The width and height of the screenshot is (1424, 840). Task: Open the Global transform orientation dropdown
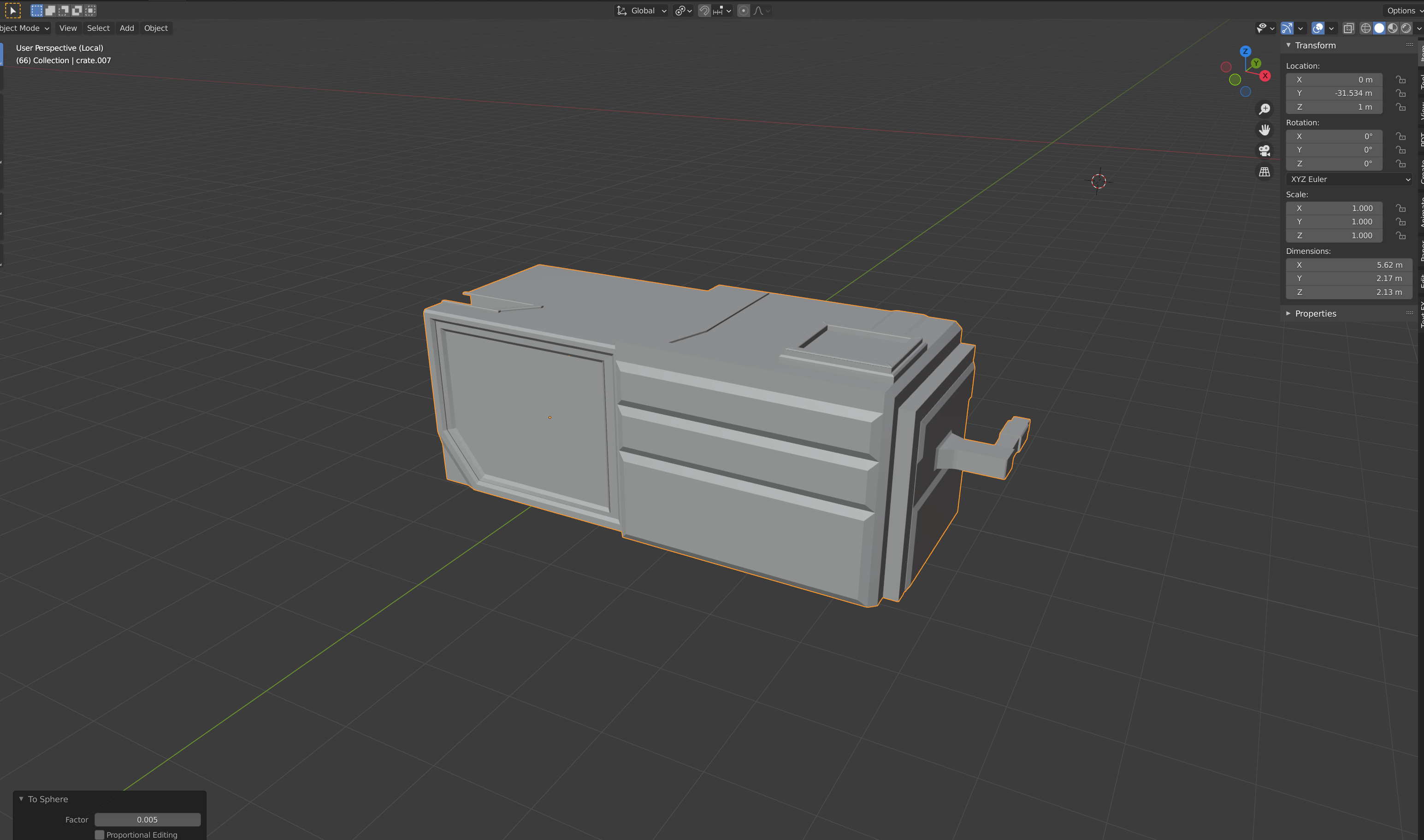642,11
